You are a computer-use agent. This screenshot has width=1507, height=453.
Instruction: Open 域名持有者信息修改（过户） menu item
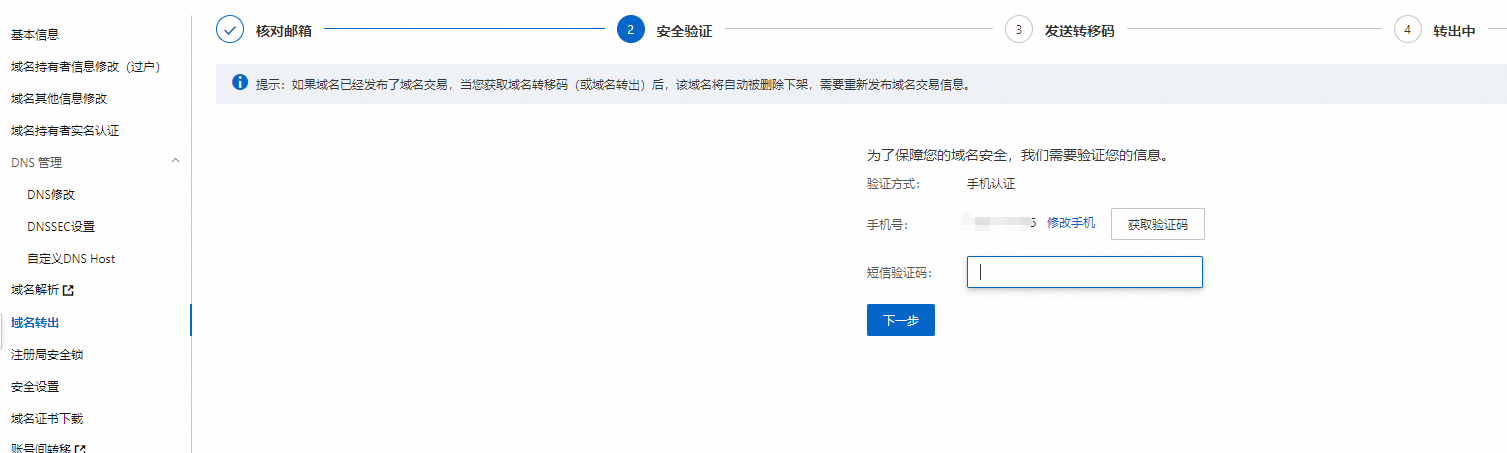tap(85, 67)
